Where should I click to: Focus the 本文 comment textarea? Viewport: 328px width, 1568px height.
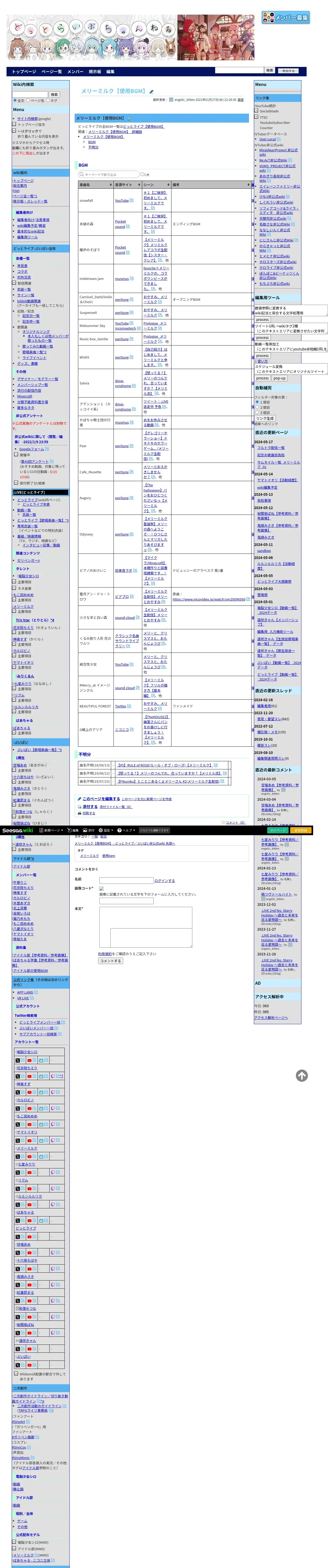(x=146, y=928)
